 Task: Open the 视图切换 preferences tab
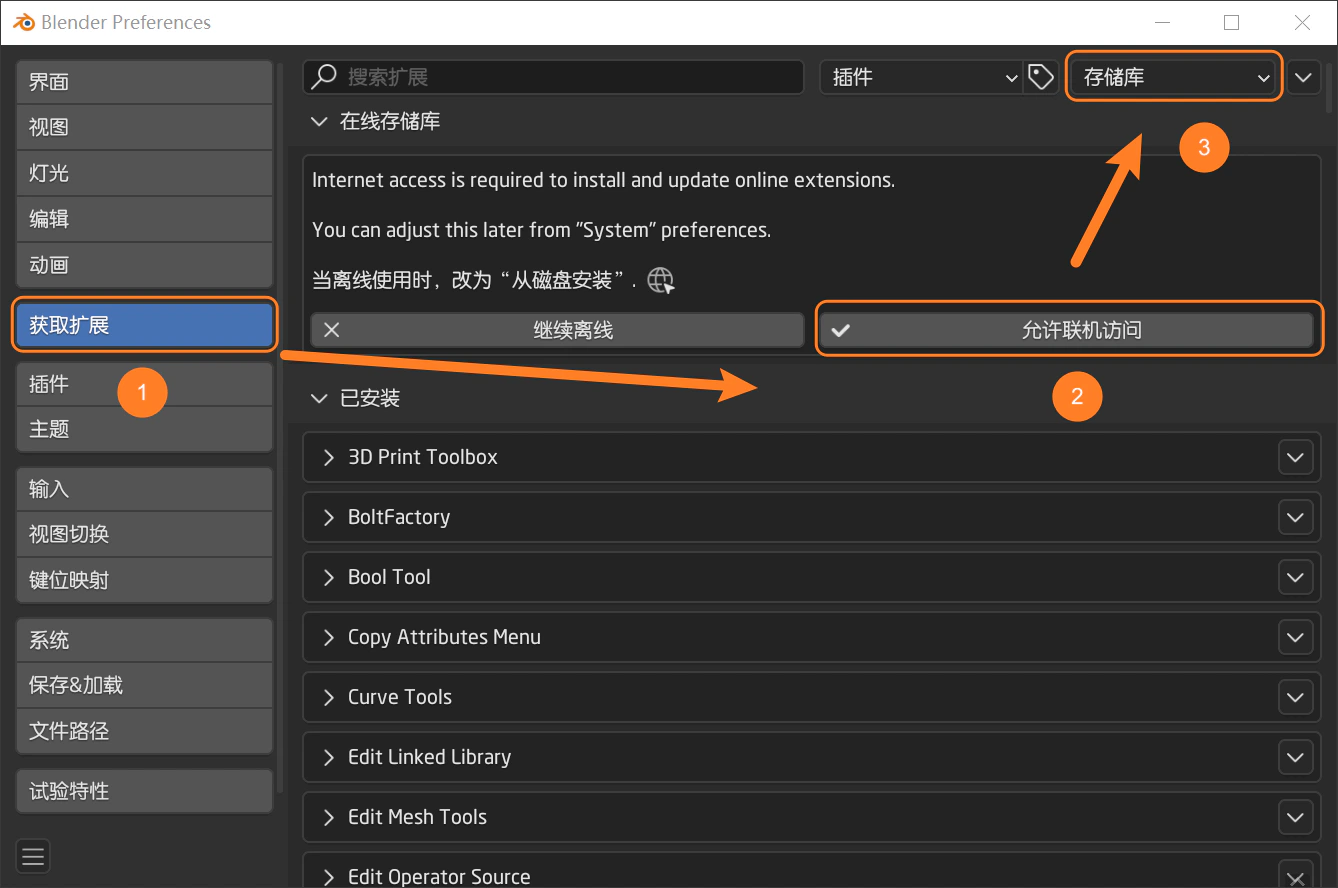point(144,534)
